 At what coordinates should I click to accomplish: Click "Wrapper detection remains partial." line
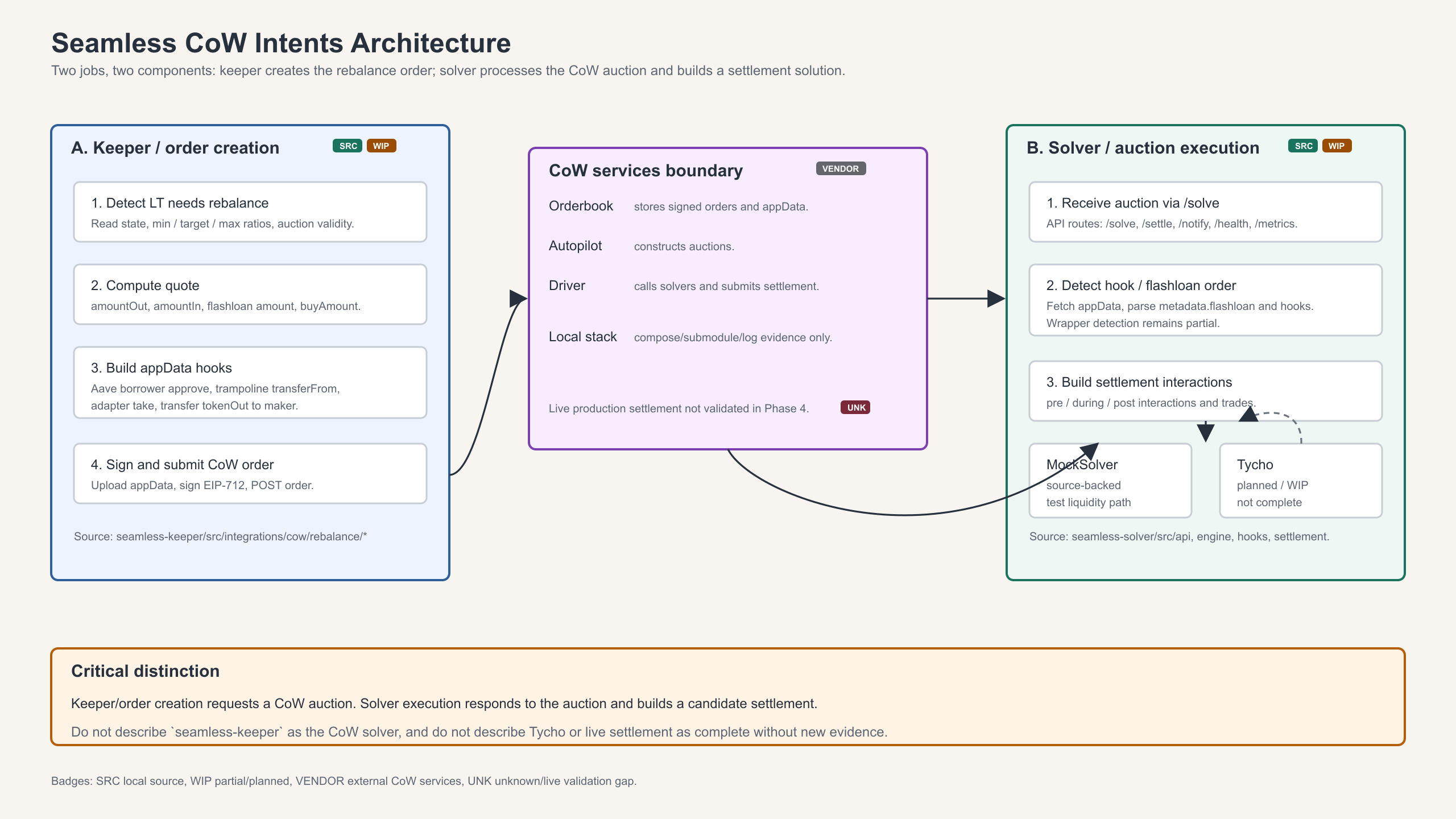[x=1133, y=323]
